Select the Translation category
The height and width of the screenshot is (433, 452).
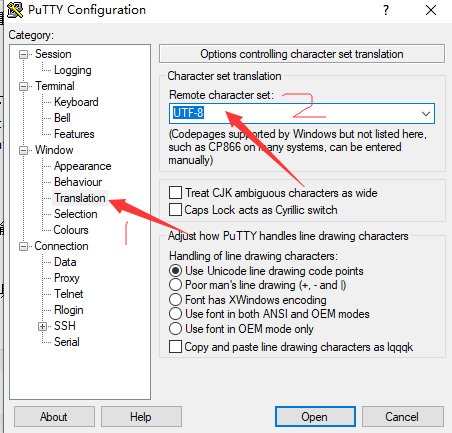(x=80, y=198)
